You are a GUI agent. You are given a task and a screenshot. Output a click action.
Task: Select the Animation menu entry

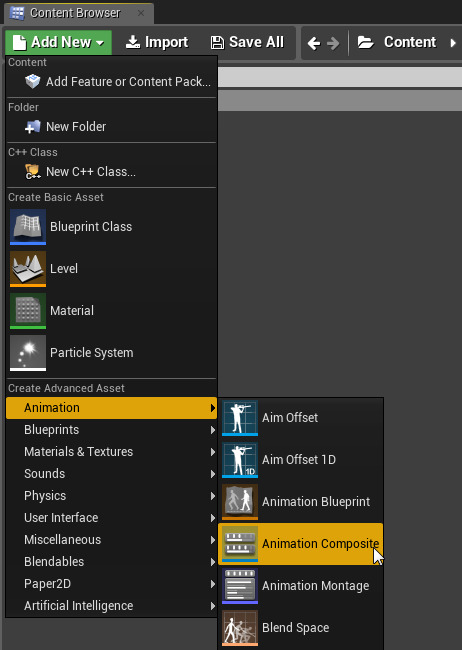[x=112, y=408]
